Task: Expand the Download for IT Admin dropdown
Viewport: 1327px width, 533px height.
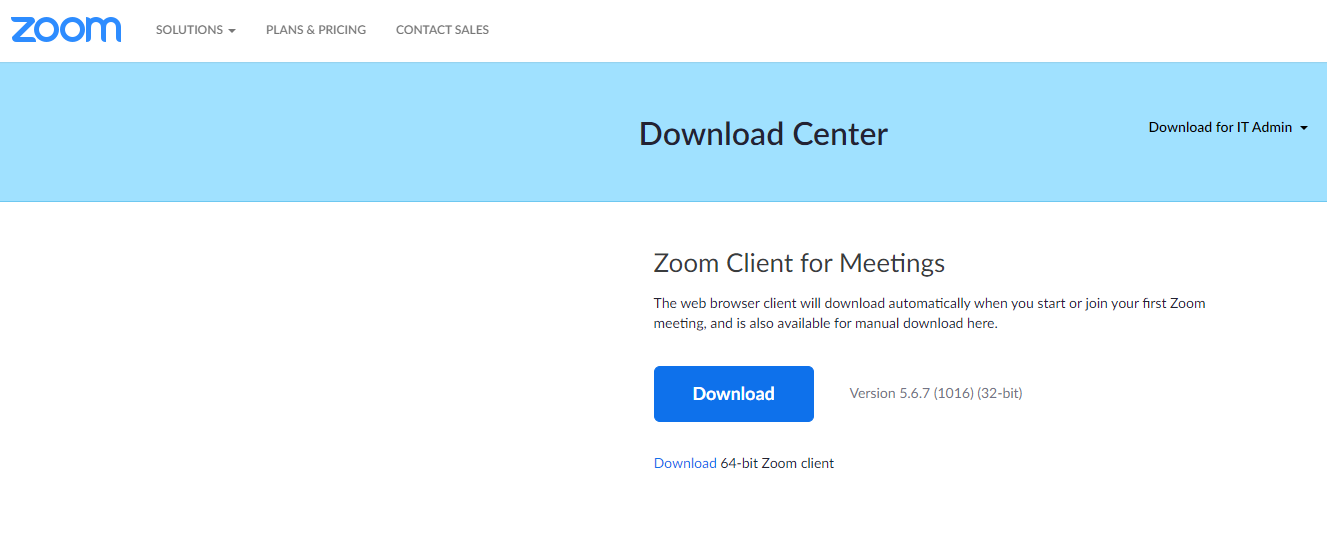Action: (1220, 128)
